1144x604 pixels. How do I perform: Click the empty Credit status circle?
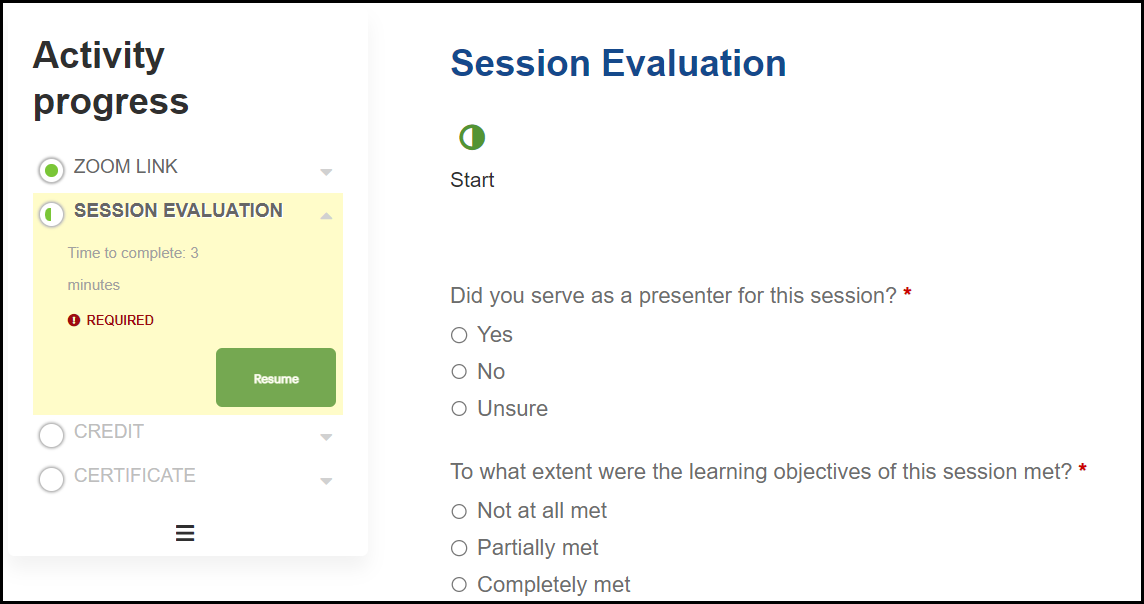click(x=51, y=436)
